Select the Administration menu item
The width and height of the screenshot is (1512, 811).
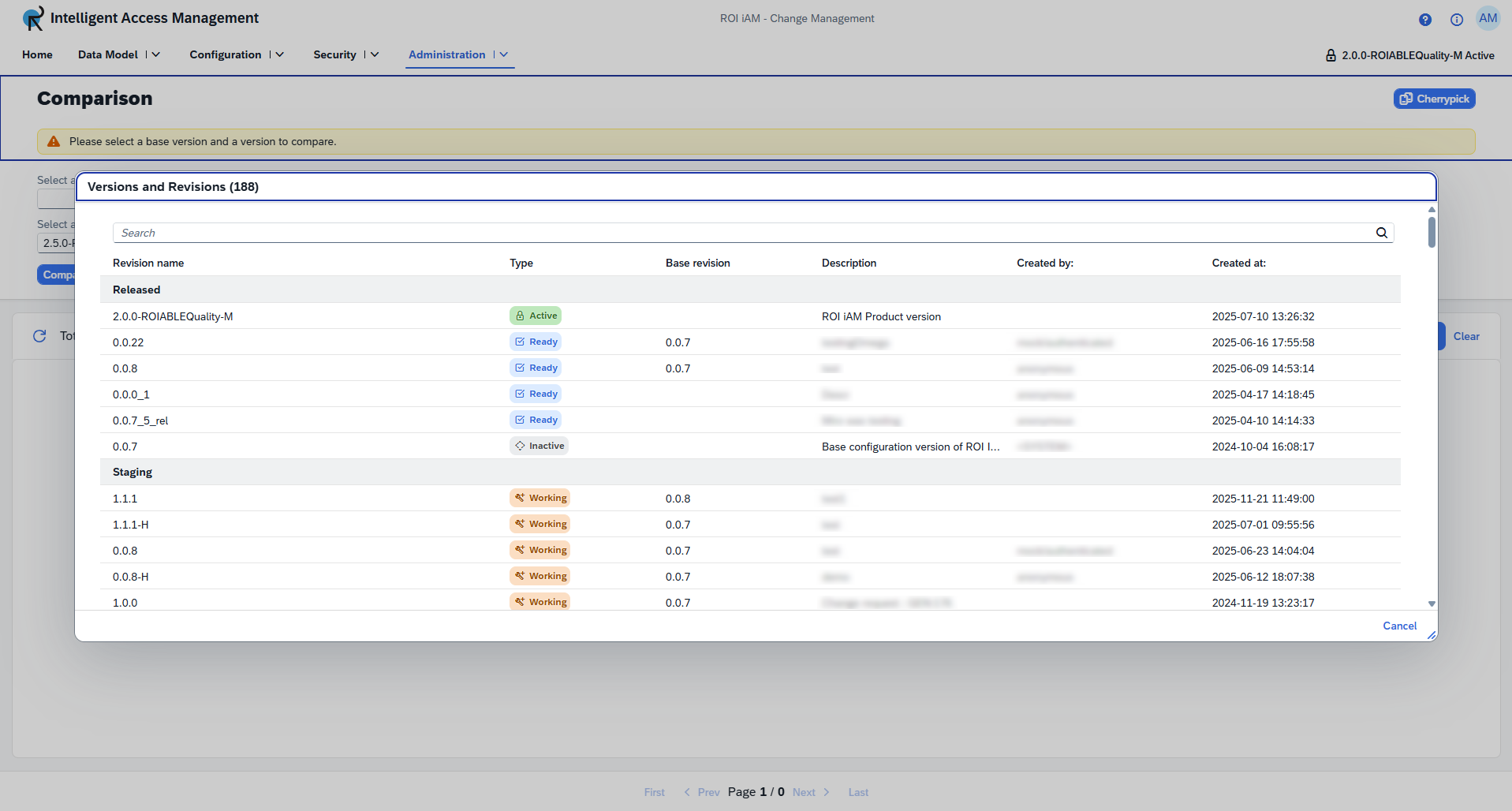pyautogui.click(x=446, y=54)
